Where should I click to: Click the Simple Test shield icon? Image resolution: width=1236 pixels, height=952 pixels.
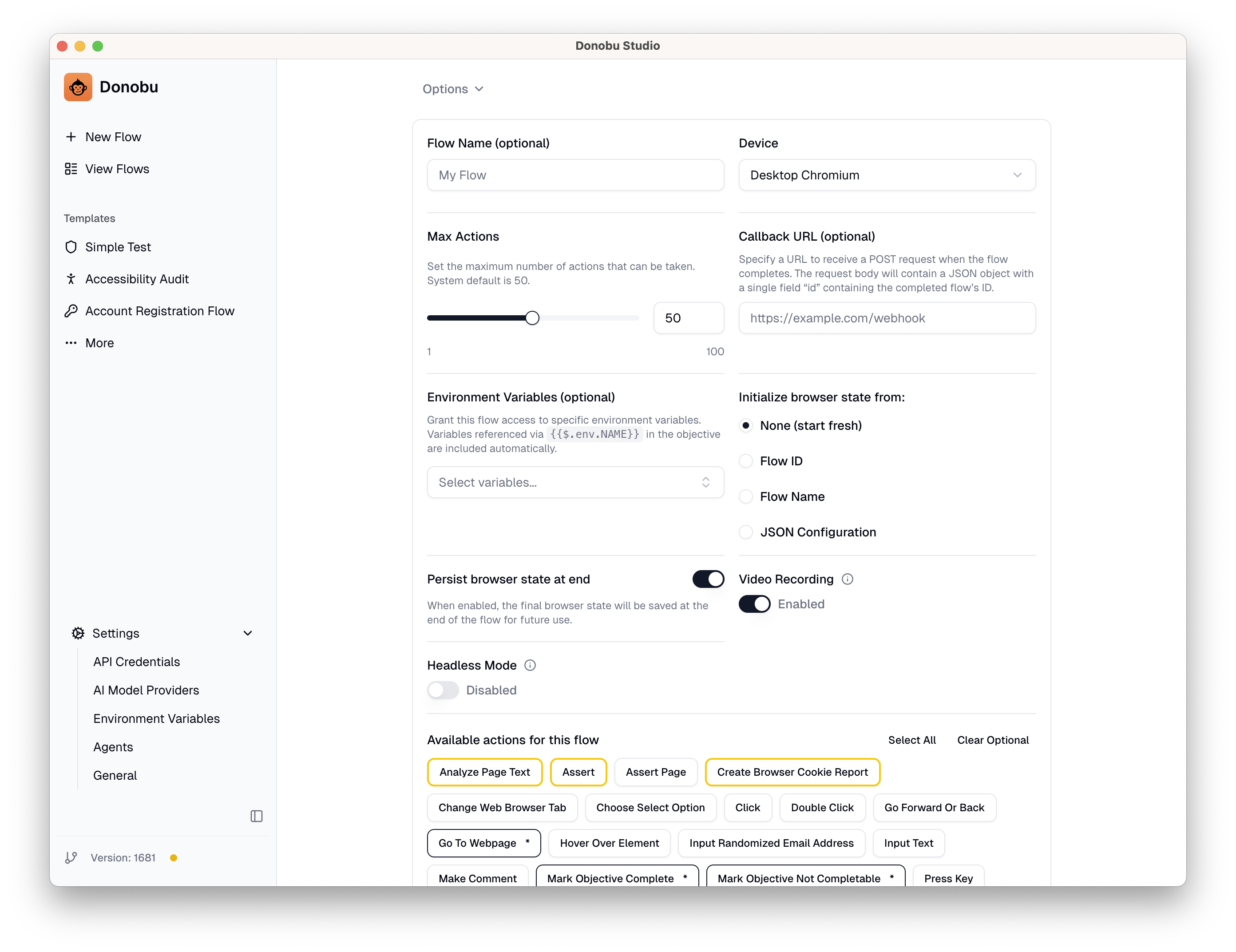(71, 247)
